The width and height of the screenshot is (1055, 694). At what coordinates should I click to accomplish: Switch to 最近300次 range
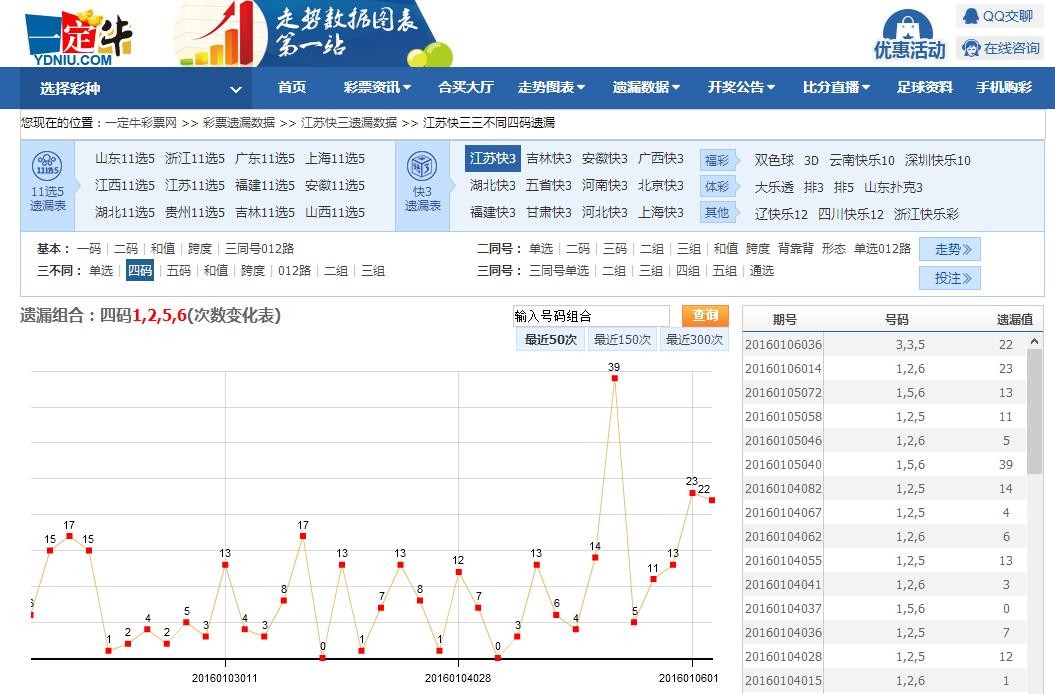coord(694,340)
